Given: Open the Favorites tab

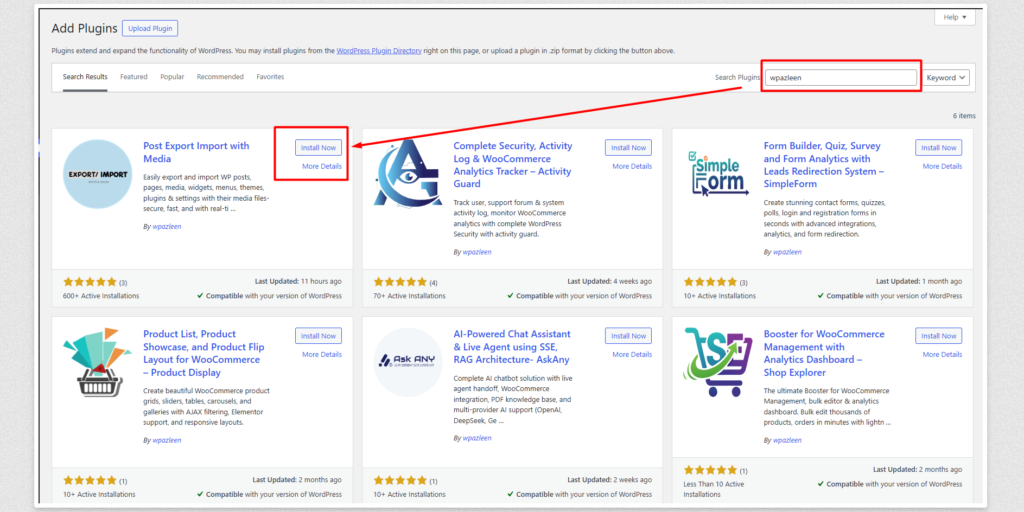Looking at the screenshot, I should point(270,77).
